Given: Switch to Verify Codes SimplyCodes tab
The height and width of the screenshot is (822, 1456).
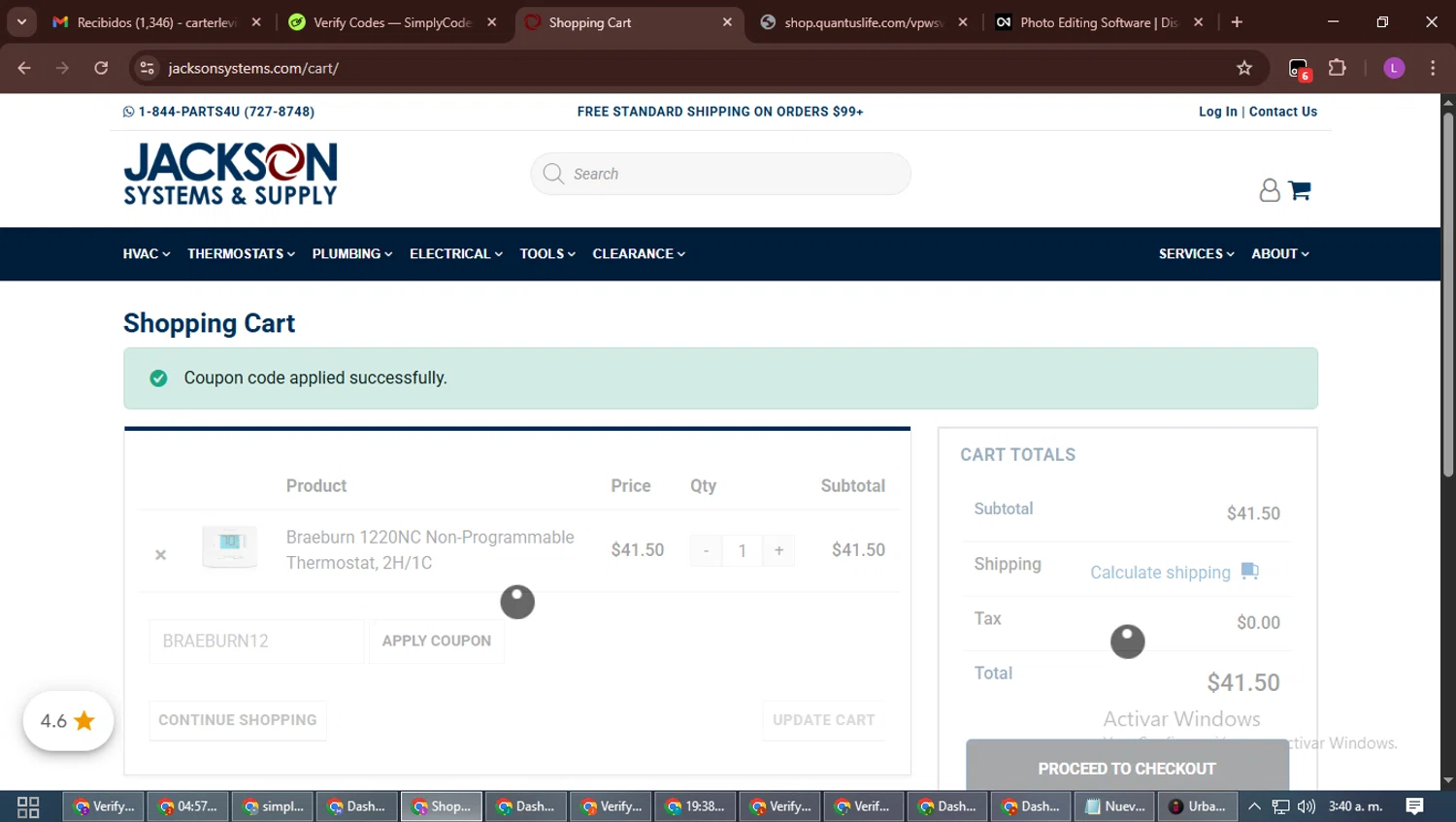Looking at the screenshot, I should pos(393,22).
